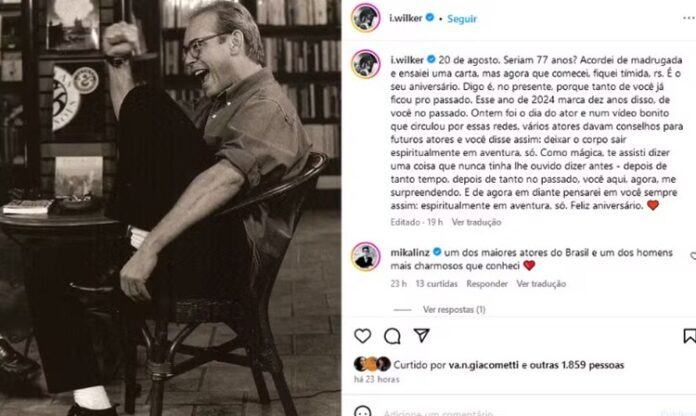View the 13 curtidas on the comment
Viewport: 696px width, 416px height.
tap(436, 284)
